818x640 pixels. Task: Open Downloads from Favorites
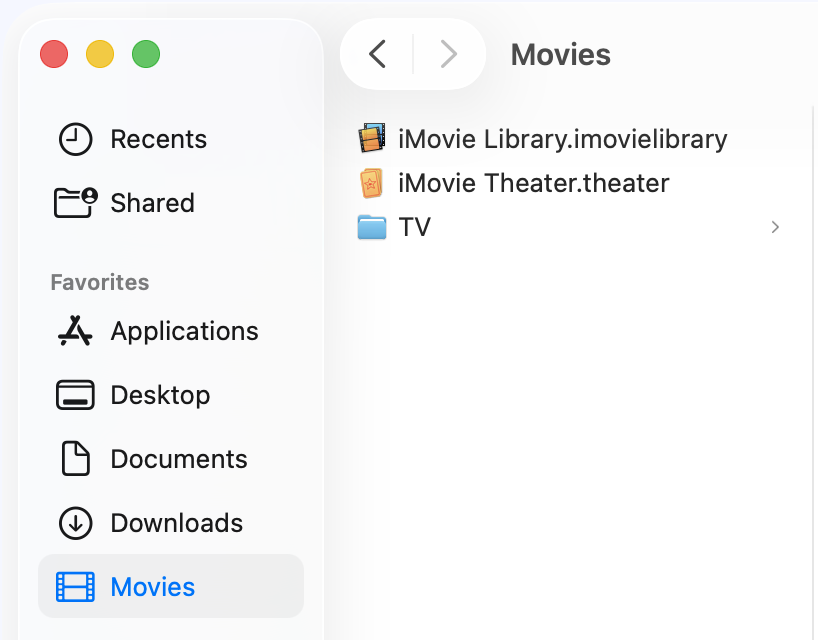click(176, 523)
